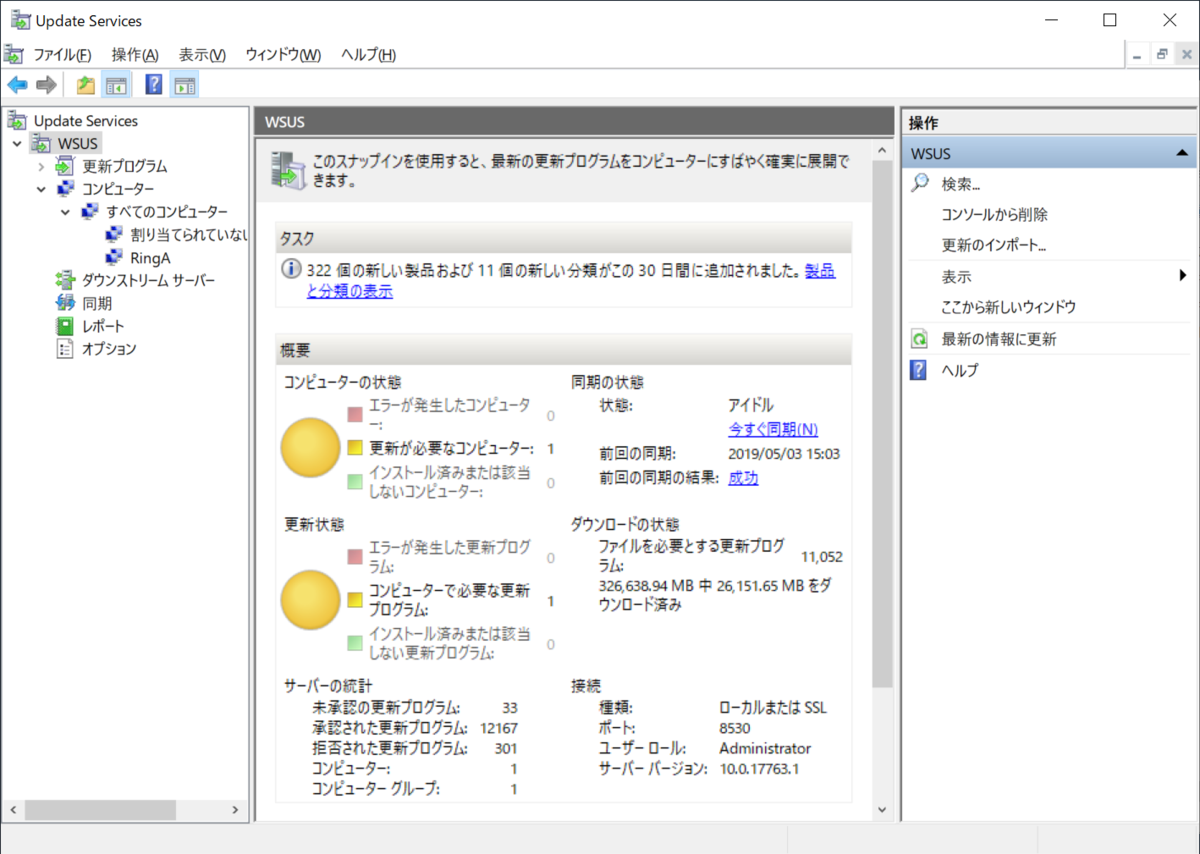
Task: Collapse the すべてのコンピューター node
Action: coord(65,212)
